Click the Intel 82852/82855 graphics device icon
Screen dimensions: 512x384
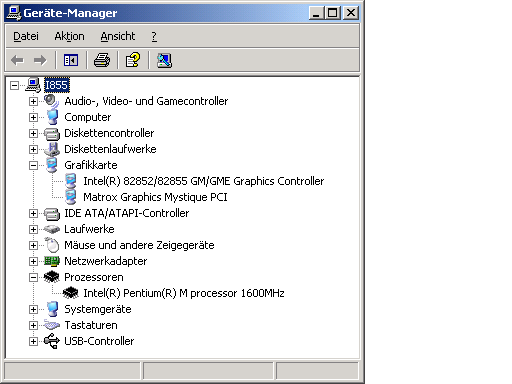coord(70,181)
